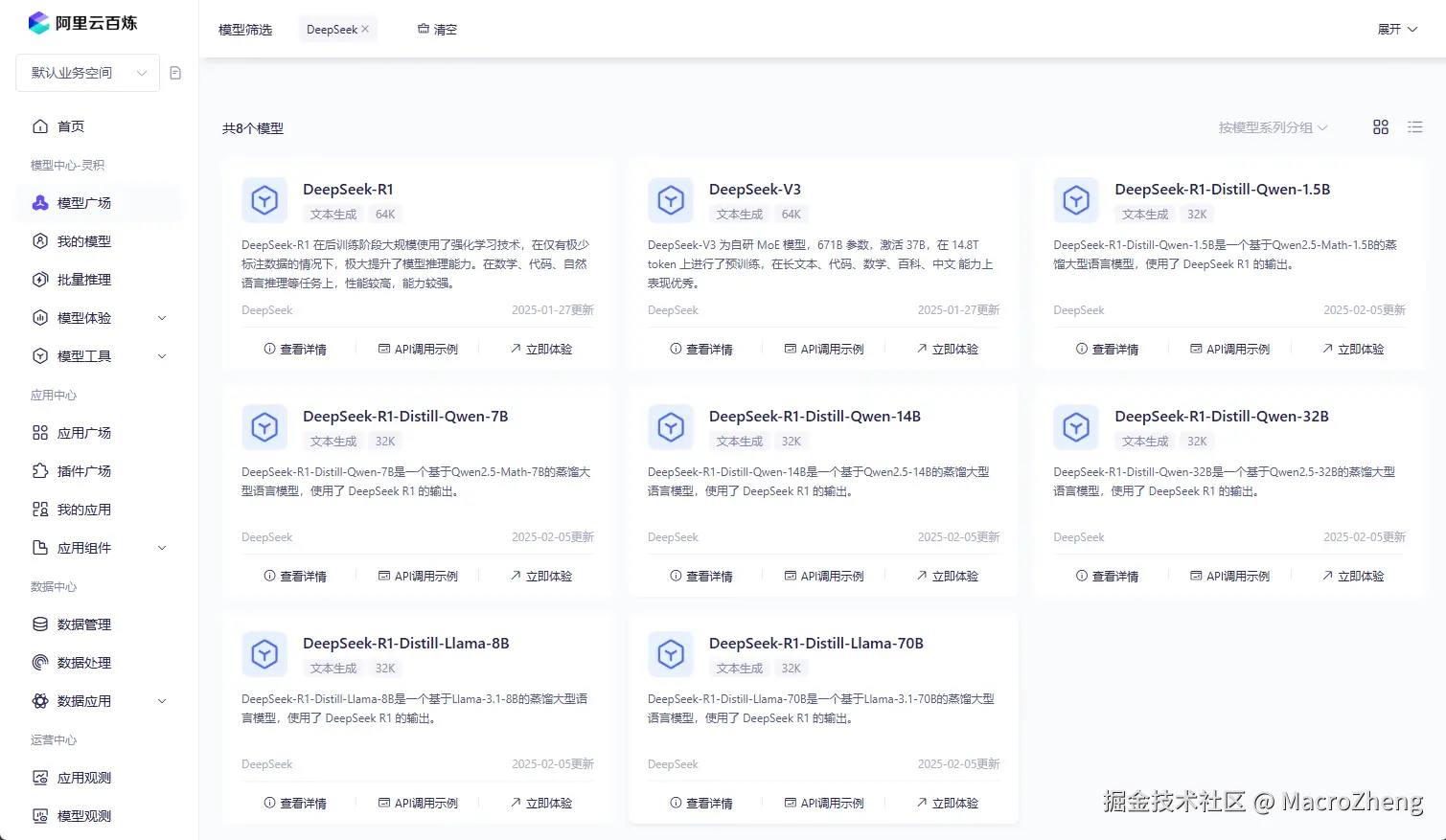Click the 应用广场 grid icon
The width and height of the screenshot is (1446, 840).
coord(40,433)
